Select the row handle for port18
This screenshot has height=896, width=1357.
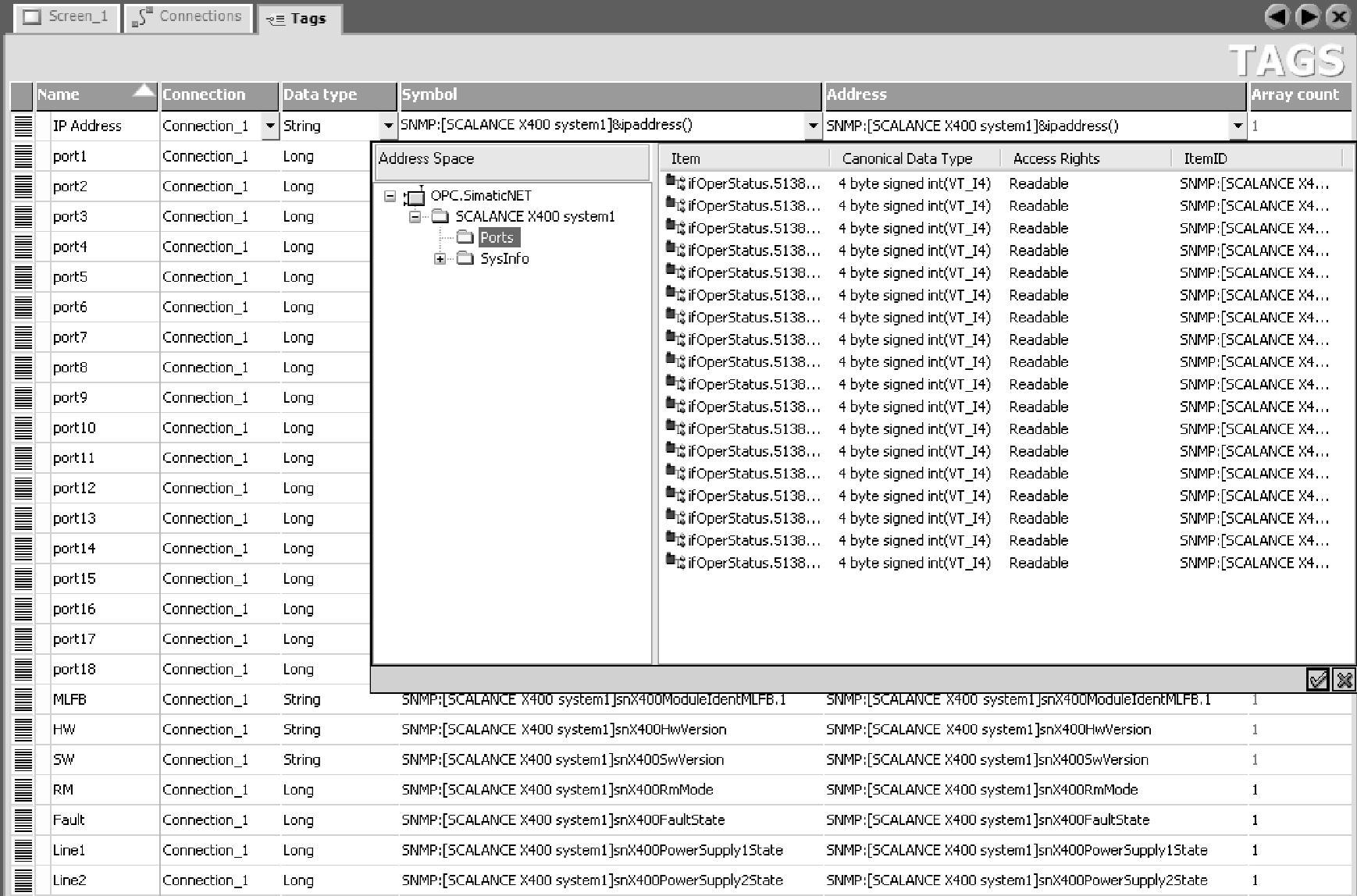point(23,669)
